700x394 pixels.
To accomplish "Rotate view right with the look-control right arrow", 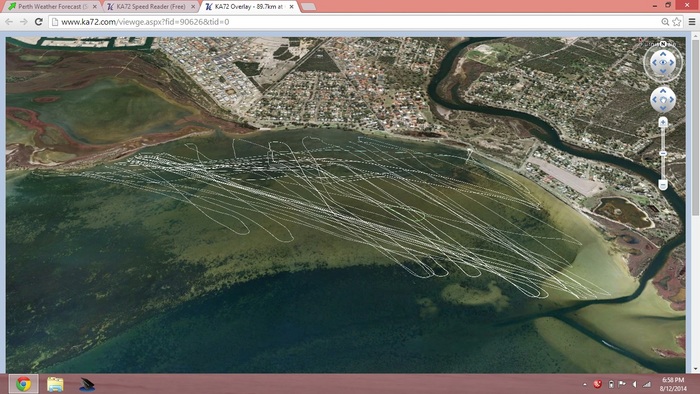I will click(672, 62).
